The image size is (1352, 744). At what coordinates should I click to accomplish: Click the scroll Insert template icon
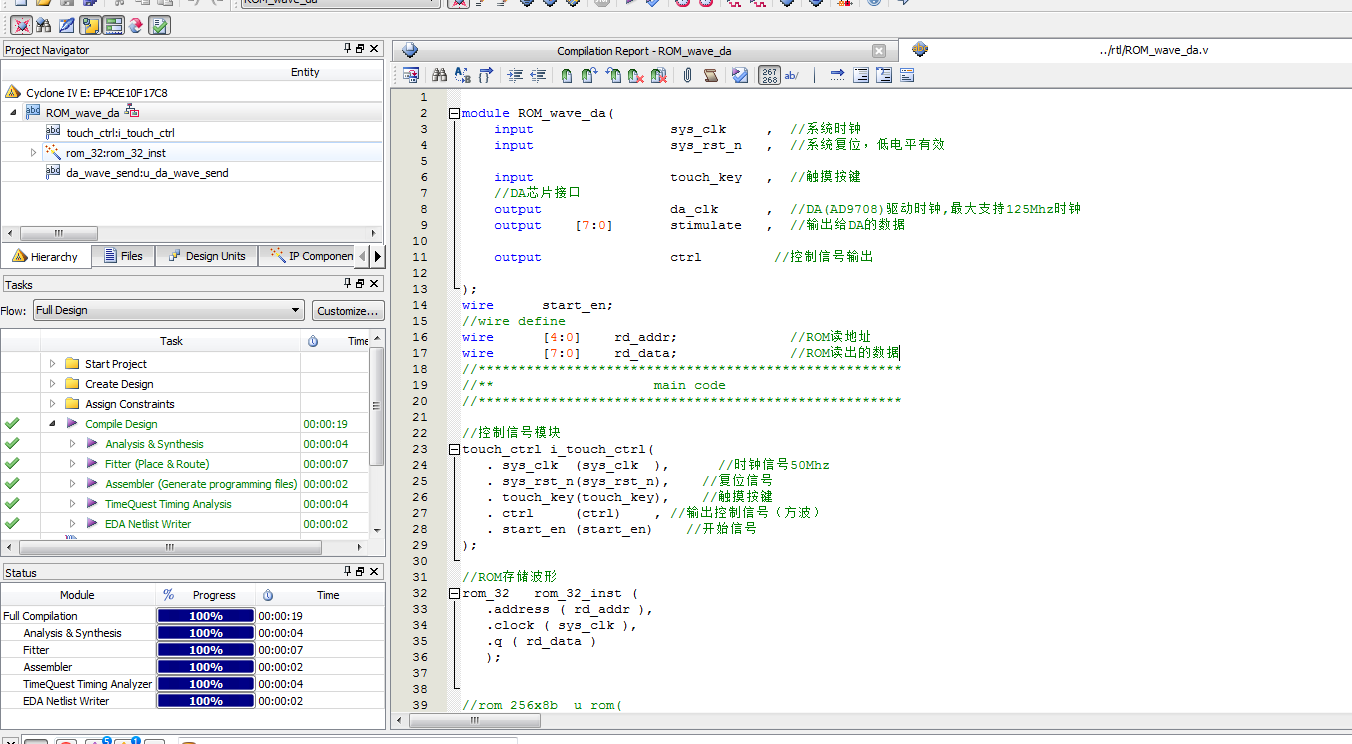[711, 75]
